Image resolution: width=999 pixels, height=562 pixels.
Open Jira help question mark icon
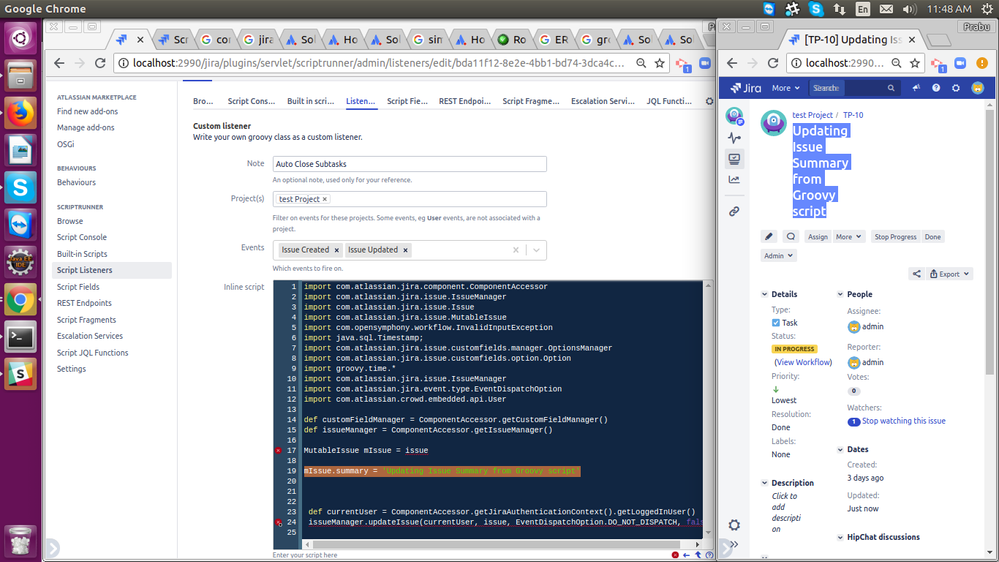[x=936, y=88]
